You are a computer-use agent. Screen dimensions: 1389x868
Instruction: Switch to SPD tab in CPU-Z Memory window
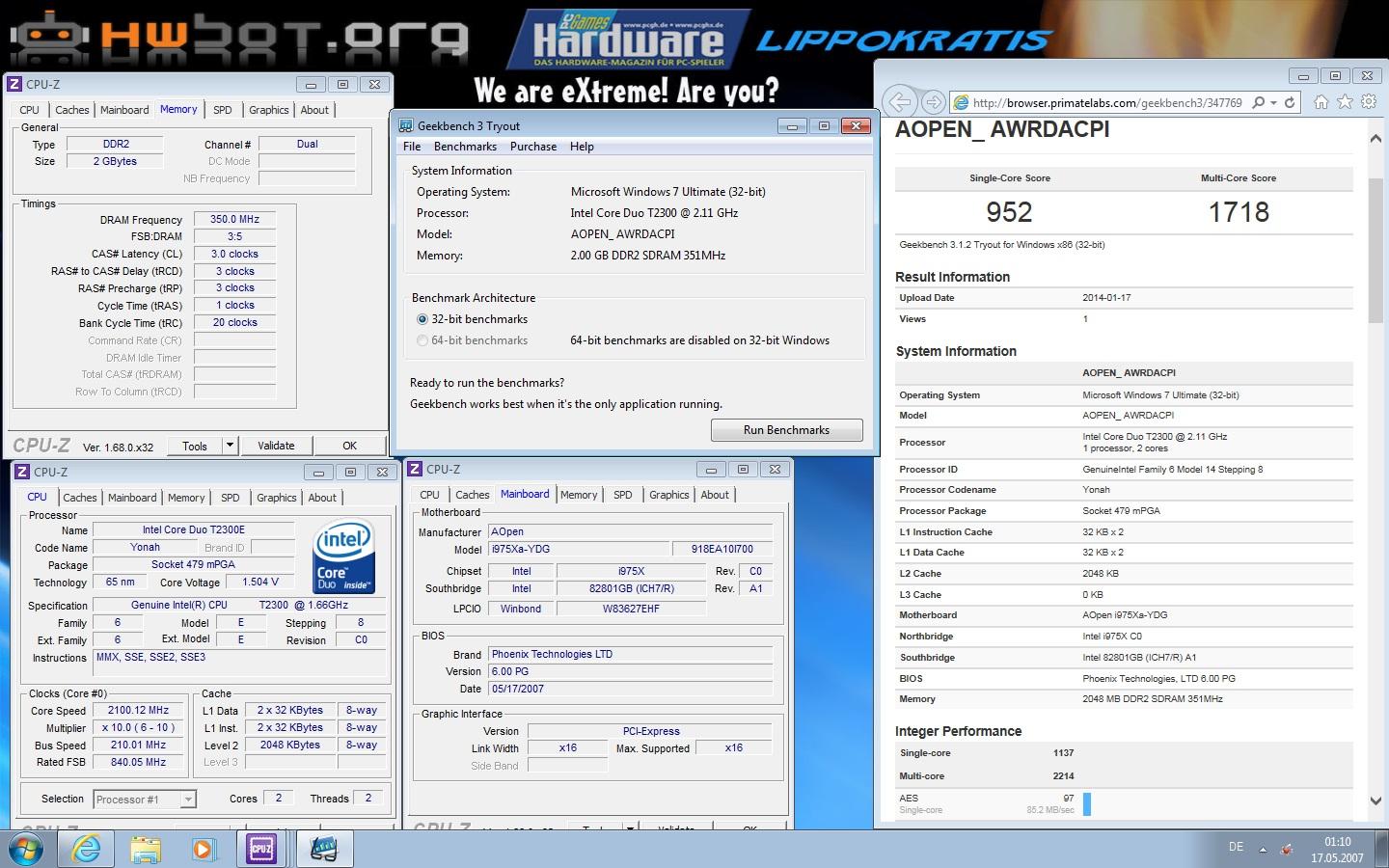[x=222, y=110]
